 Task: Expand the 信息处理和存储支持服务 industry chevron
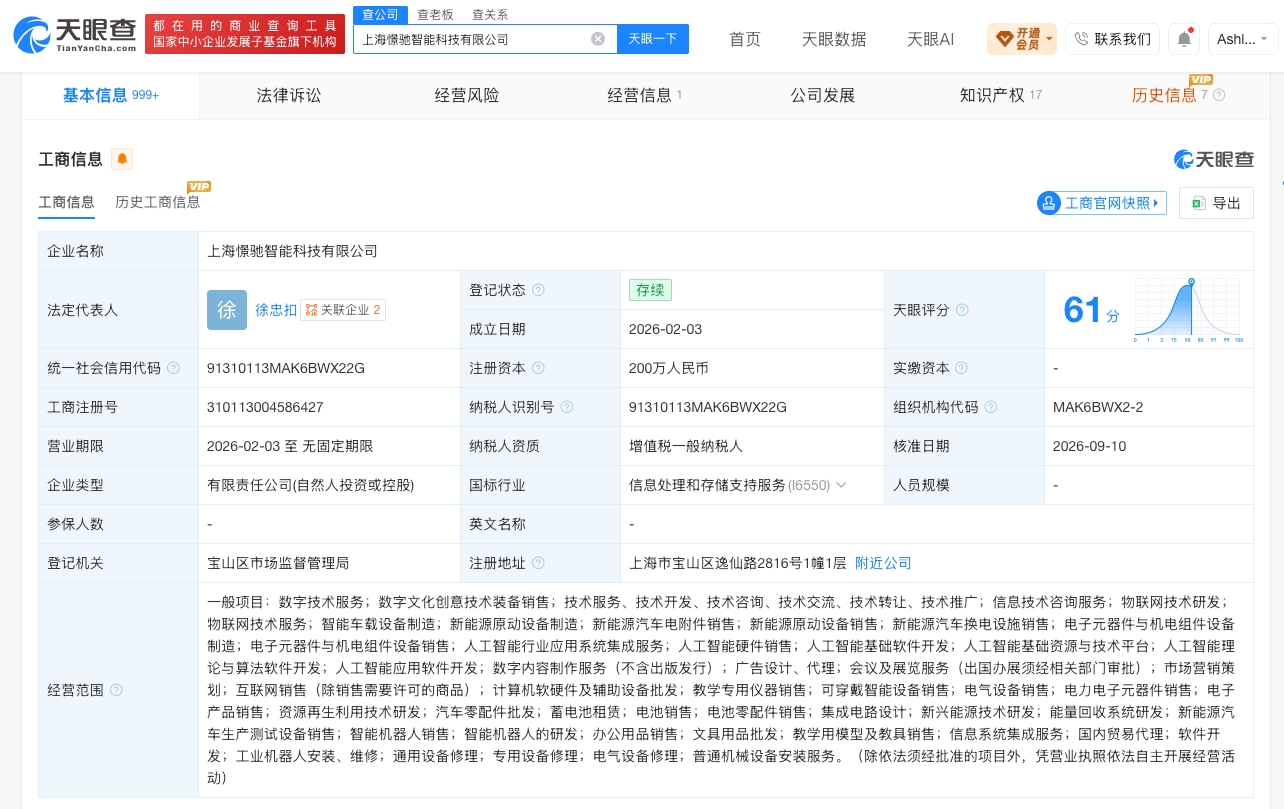[841, 485]
